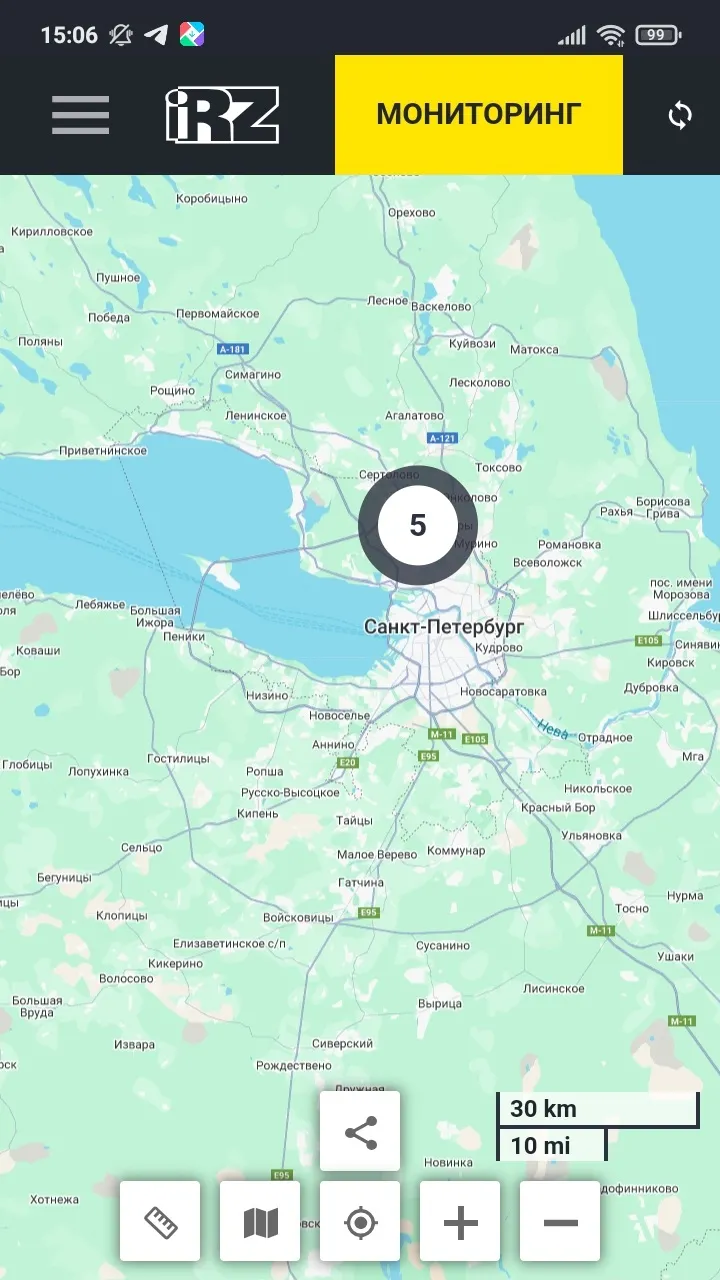Zoom in with the plus button
Viewport: 720px width, 1280px height.
[460, 1221]
